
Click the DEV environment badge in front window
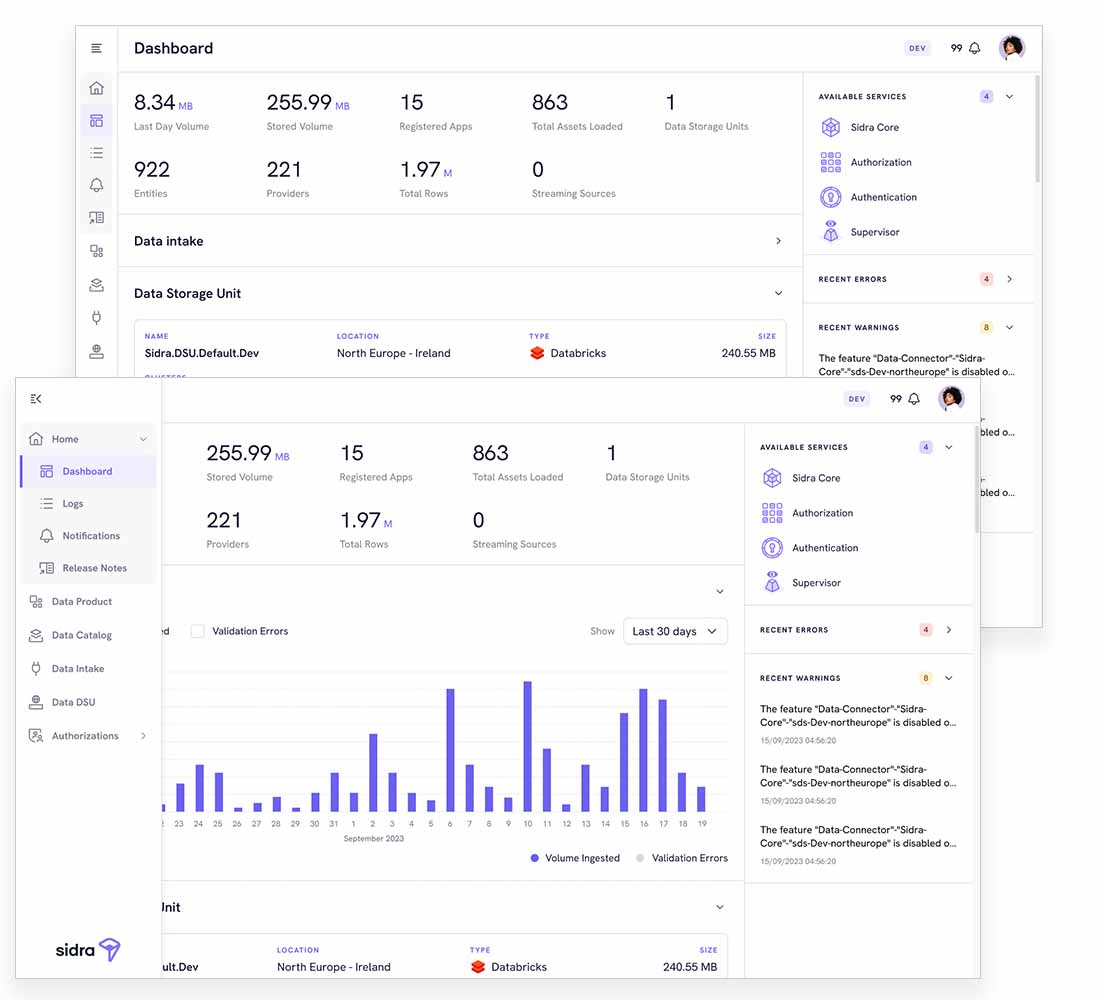tap(856, 399)
